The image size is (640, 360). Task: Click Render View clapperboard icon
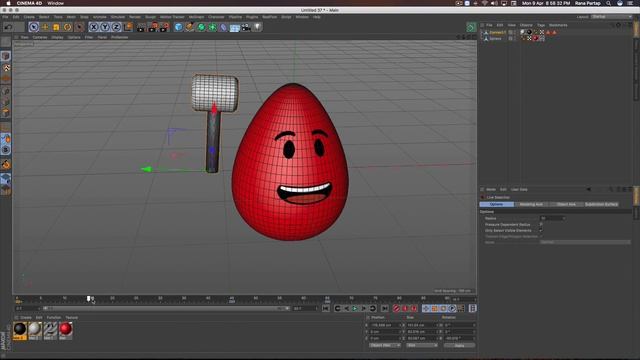(141, 27)
